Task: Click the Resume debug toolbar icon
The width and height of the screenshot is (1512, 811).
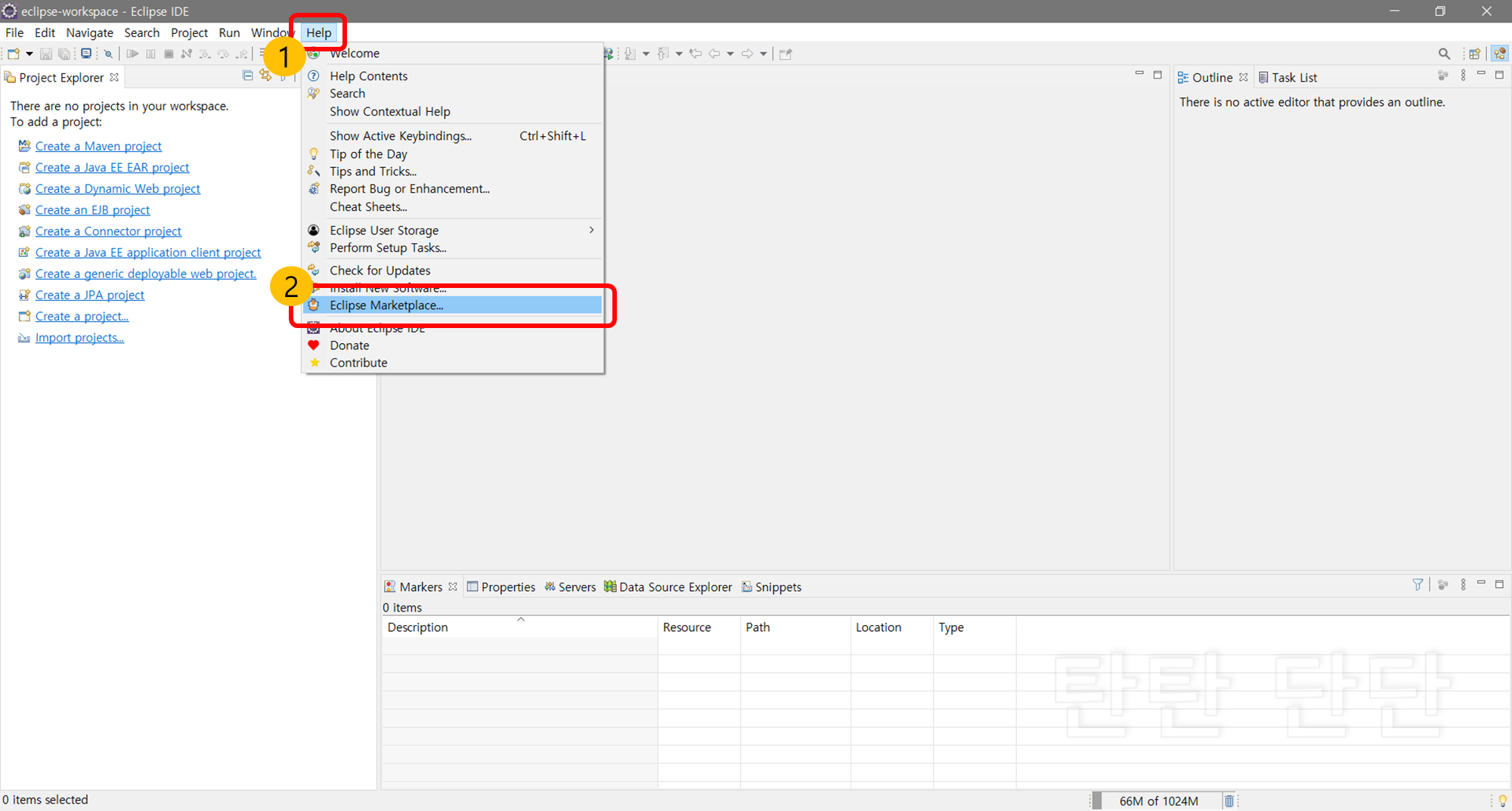Action: tap(132, 54)
